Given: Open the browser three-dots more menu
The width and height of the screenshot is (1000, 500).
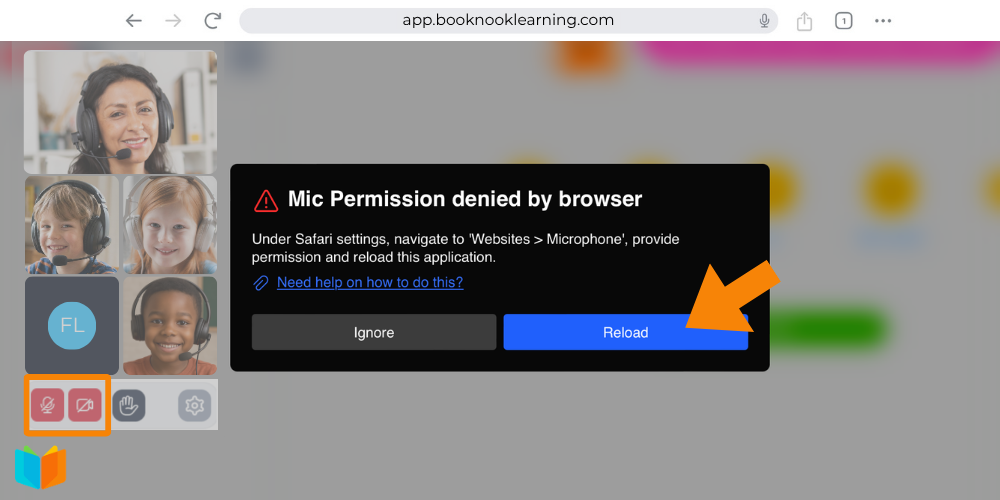Looking at the screenshot, I should tap(883, 21).
